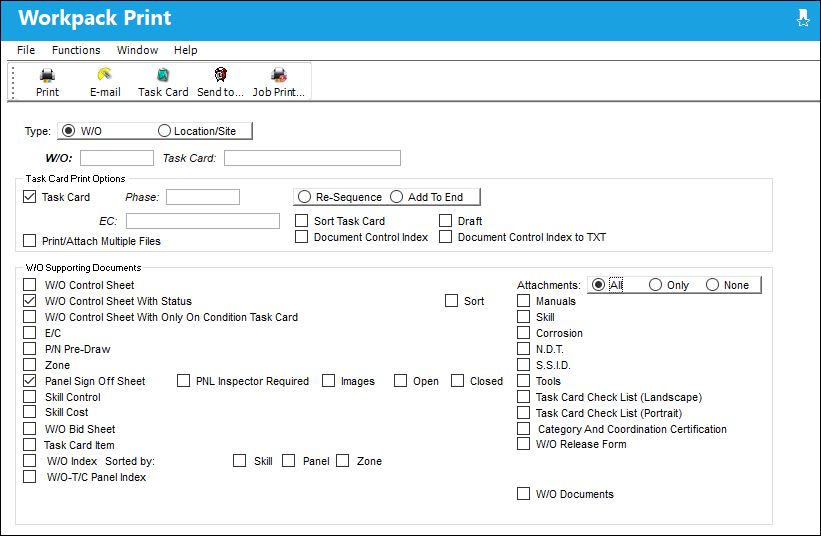Uncheck W/O Control Sheet With Status
The width and height of the screenshot is (821, 536).
coord(30,301)
